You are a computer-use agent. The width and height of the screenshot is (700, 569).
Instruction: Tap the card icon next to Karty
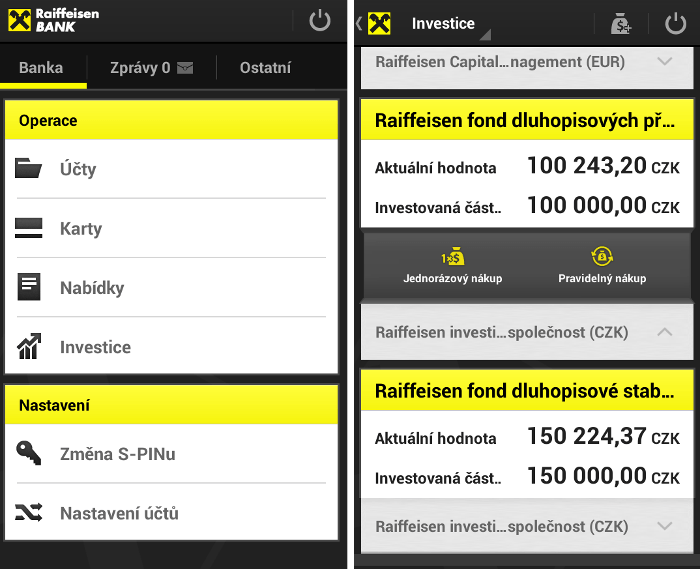pos(29,228)
